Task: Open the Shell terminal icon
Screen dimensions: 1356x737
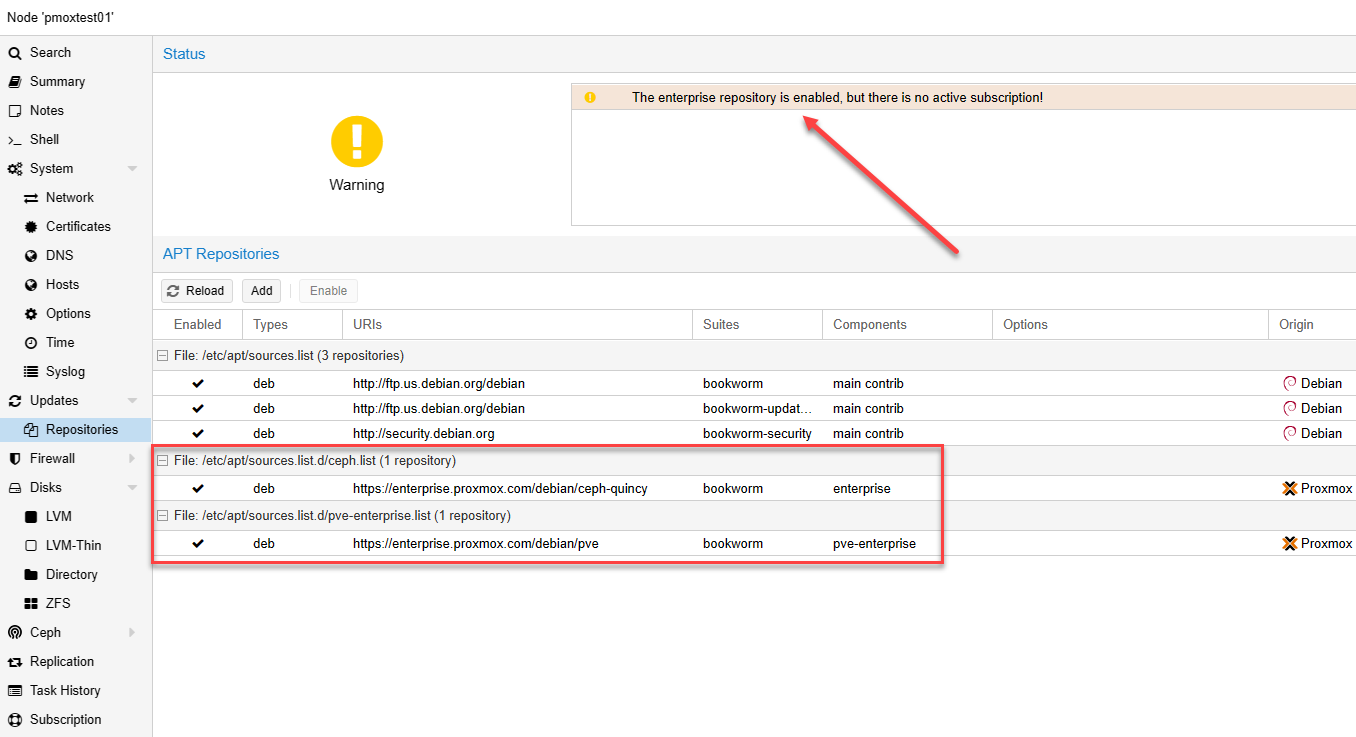Action: [15, 140]
